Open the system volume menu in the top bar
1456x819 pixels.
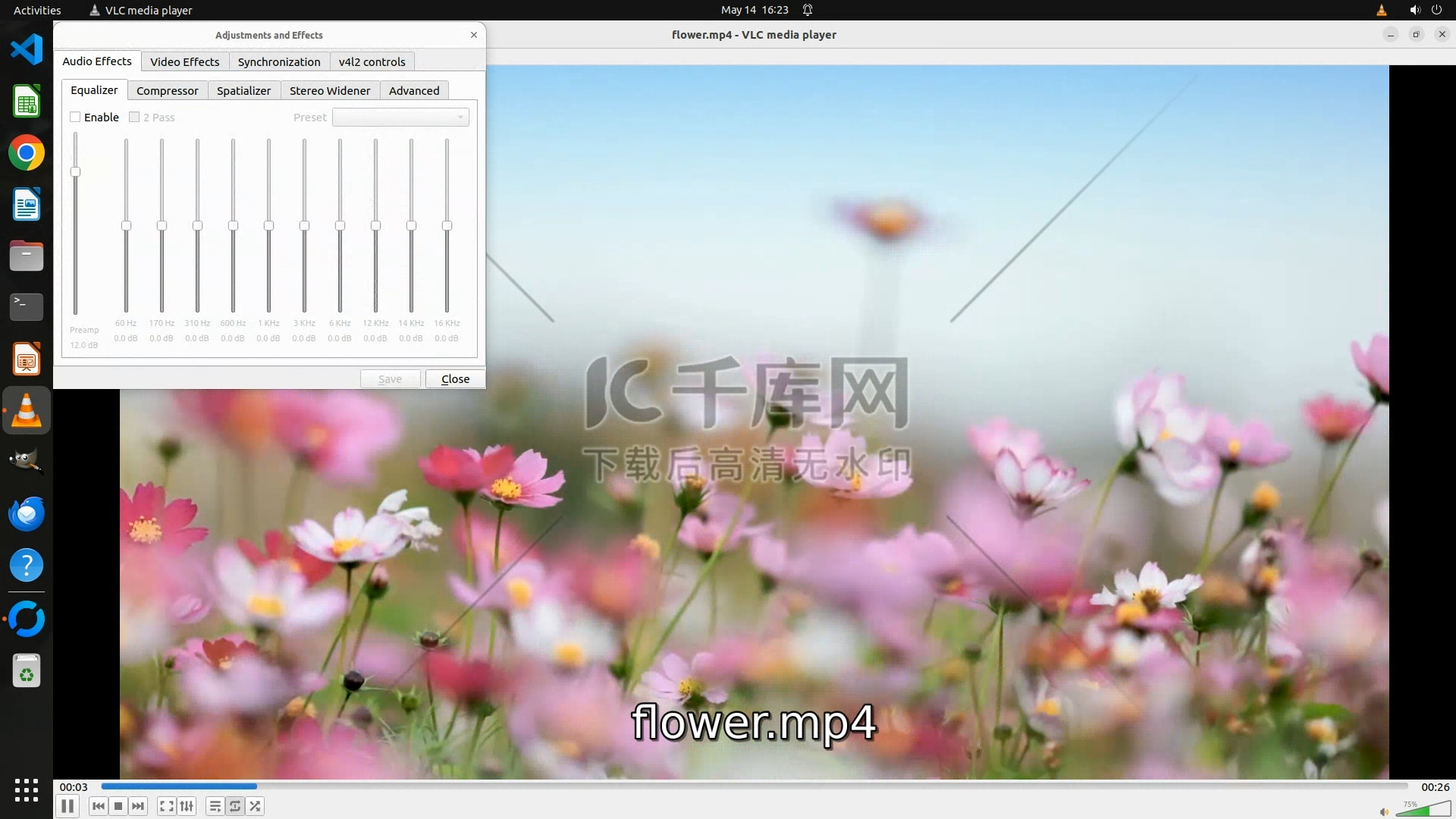coord(1414,10)
